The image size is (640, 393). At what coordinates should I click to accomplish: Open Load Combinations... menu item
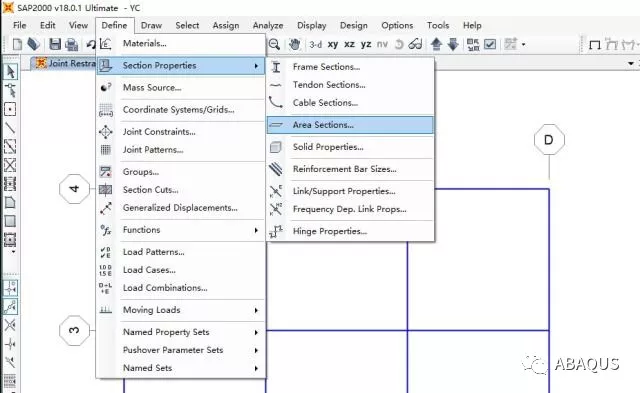coord(181,288)
